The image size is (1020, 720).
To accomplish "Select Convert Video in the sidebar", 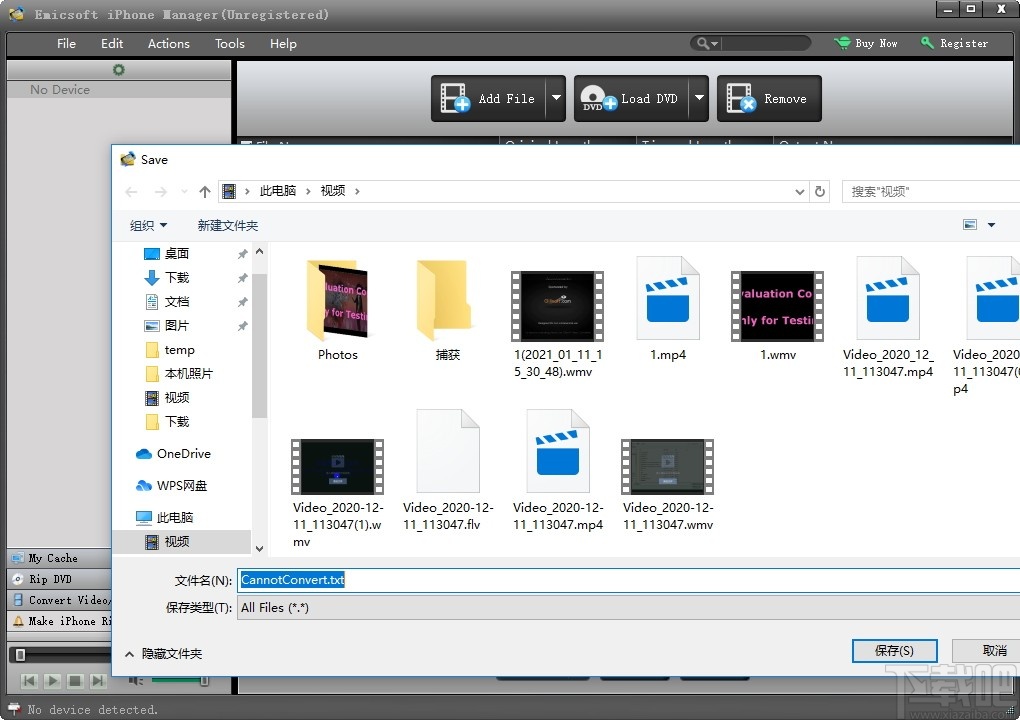I will coord(60,600).
